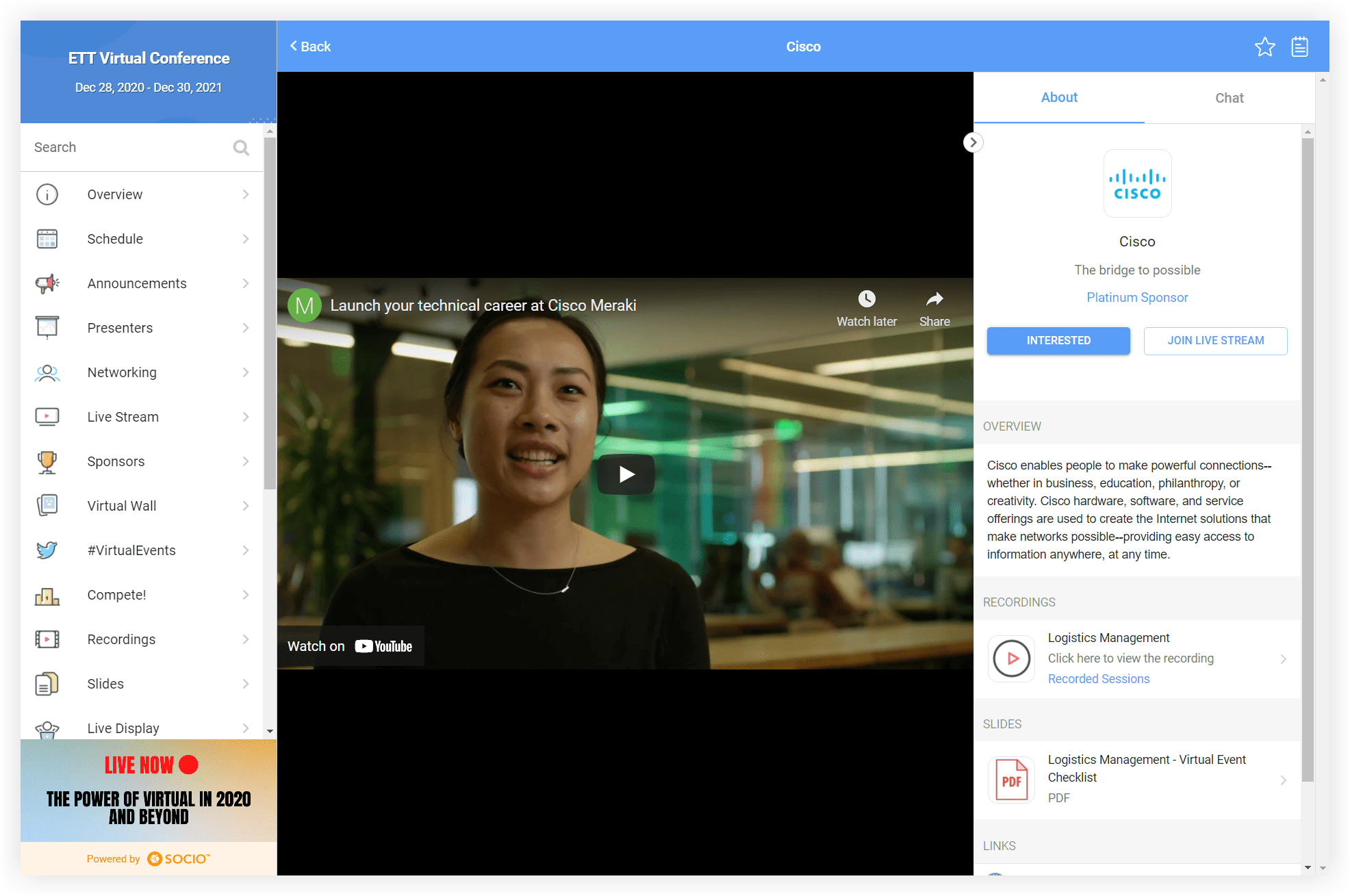Open the Slides menu item
Viewport: 1350px width, 896px height.
tap(142, 684)
